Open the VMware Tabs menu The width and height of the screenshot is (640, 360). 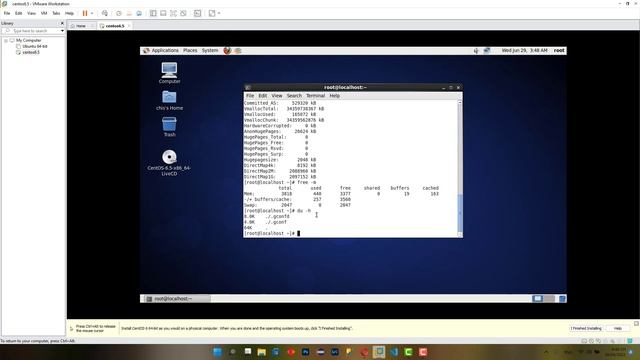click(x=56, y=13)
